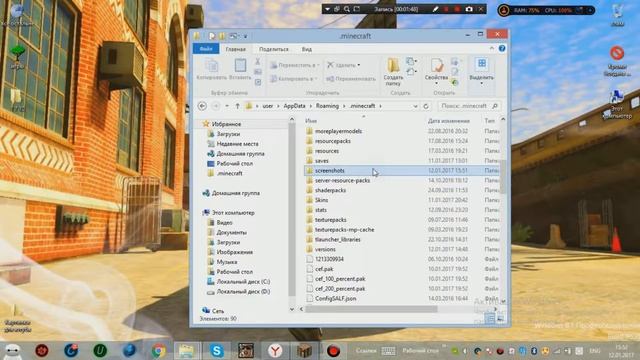Select Домашняя группа tree node
640x360 pixels.
tap(236, 193)
